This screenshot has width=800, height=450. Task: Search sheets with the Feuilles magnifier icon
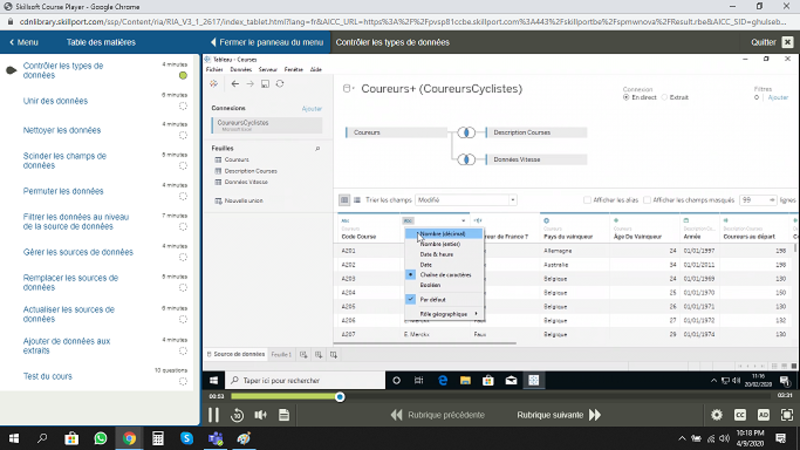(317, 148)
